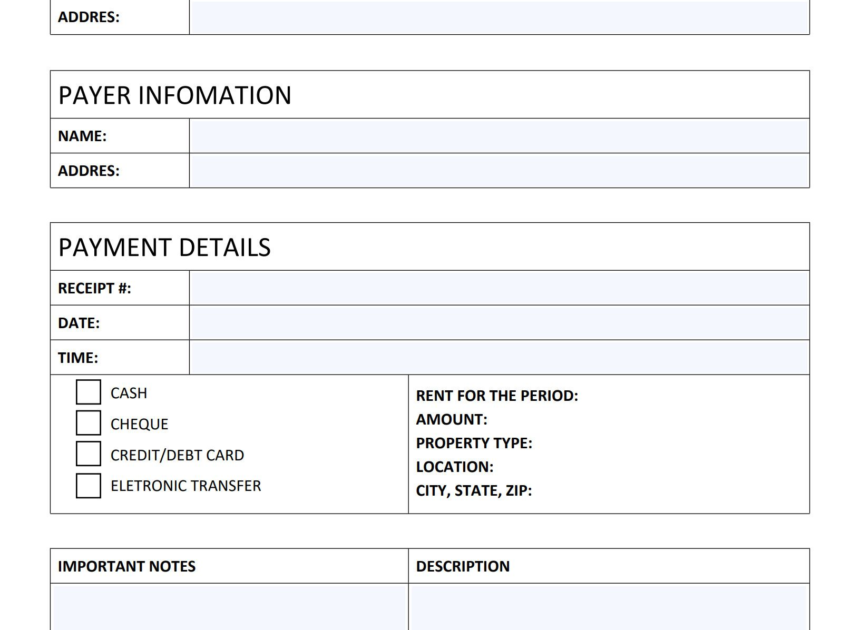
Task: Enable the CREDIT/DEBT CARD checkbox
Action: [x=88, y=453]
